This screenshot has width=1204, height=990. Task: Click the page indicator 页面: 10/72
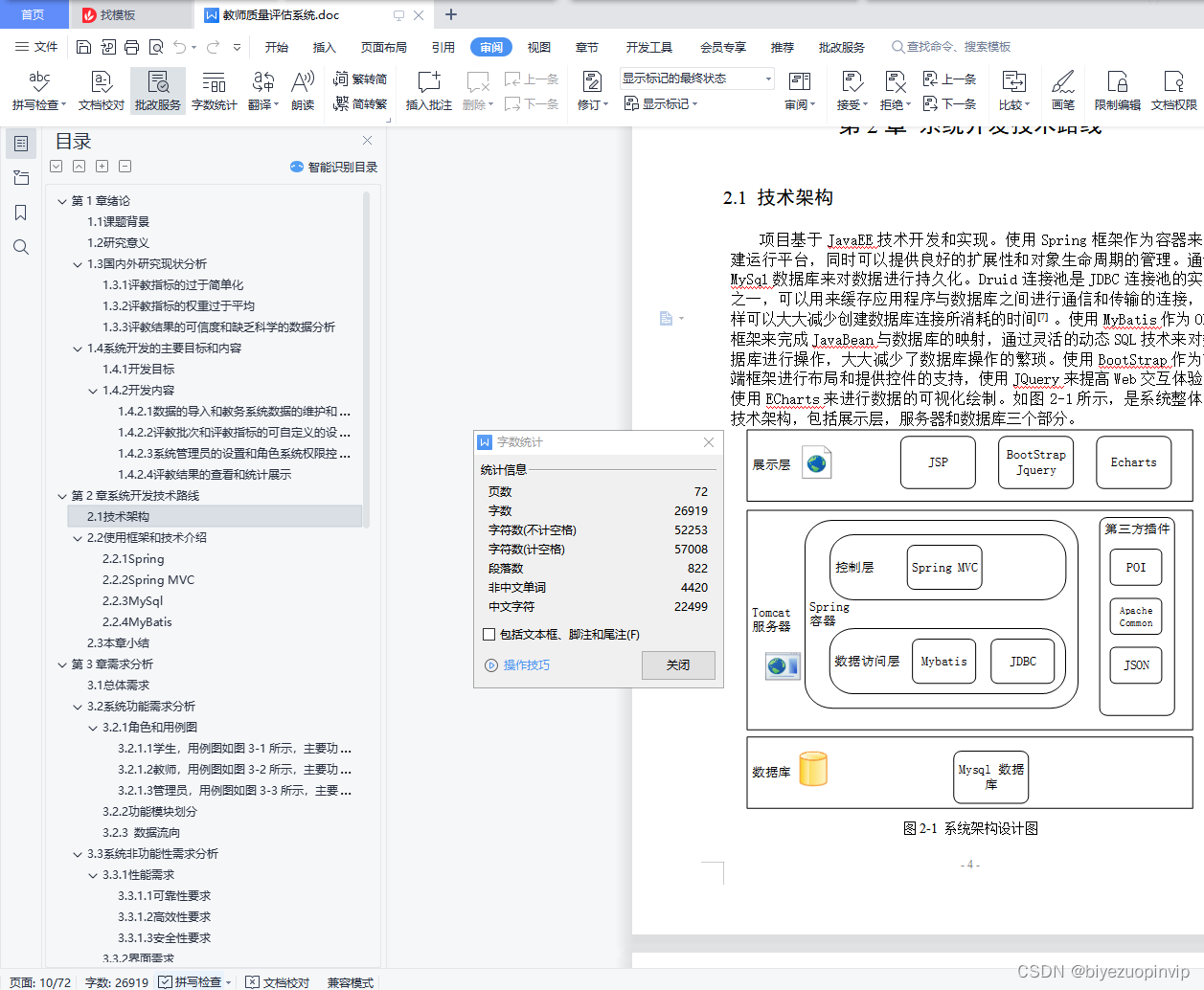40,982
